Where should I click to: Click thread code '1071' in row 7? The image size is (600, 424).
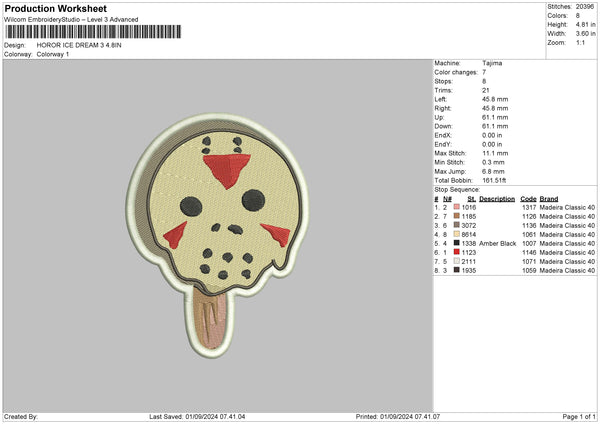[529, 261]
